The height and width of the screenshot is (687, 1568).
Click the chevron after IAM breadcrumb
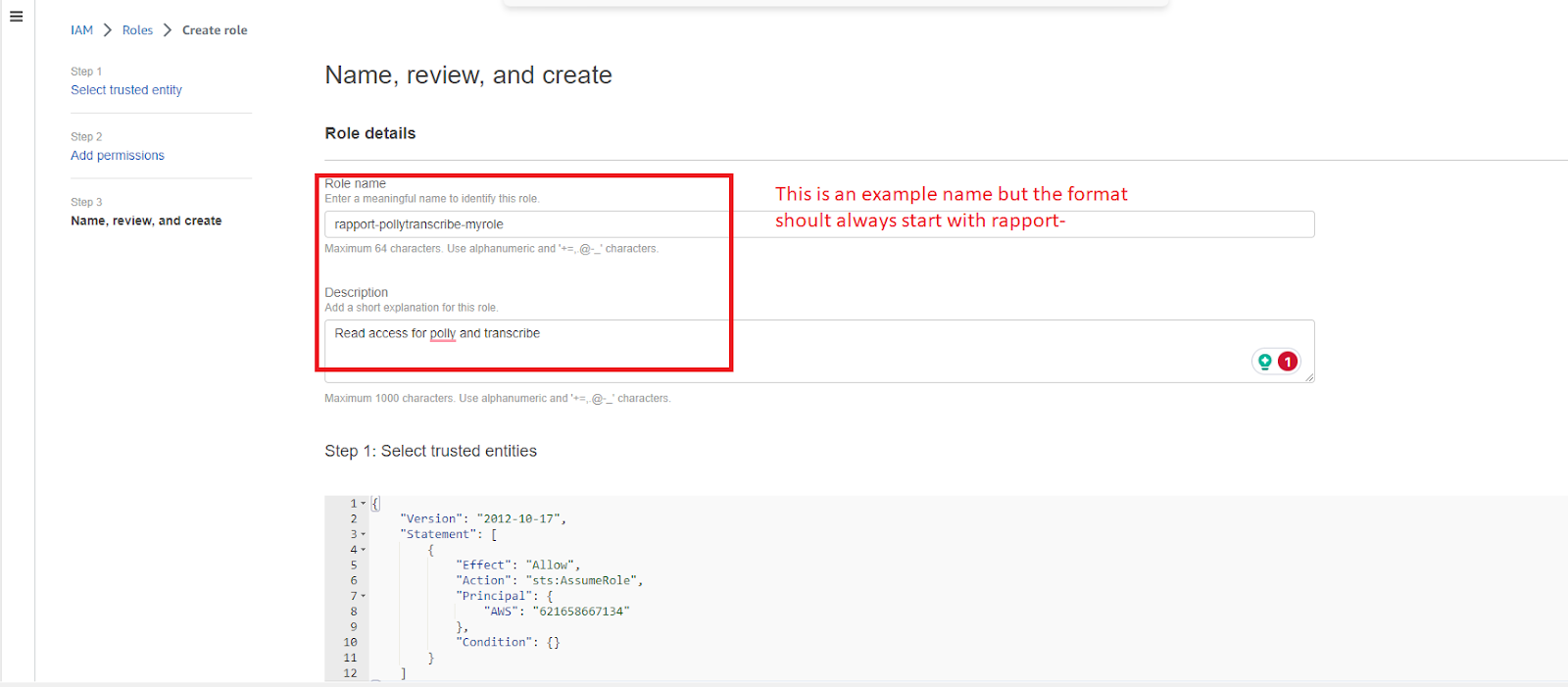108,30
